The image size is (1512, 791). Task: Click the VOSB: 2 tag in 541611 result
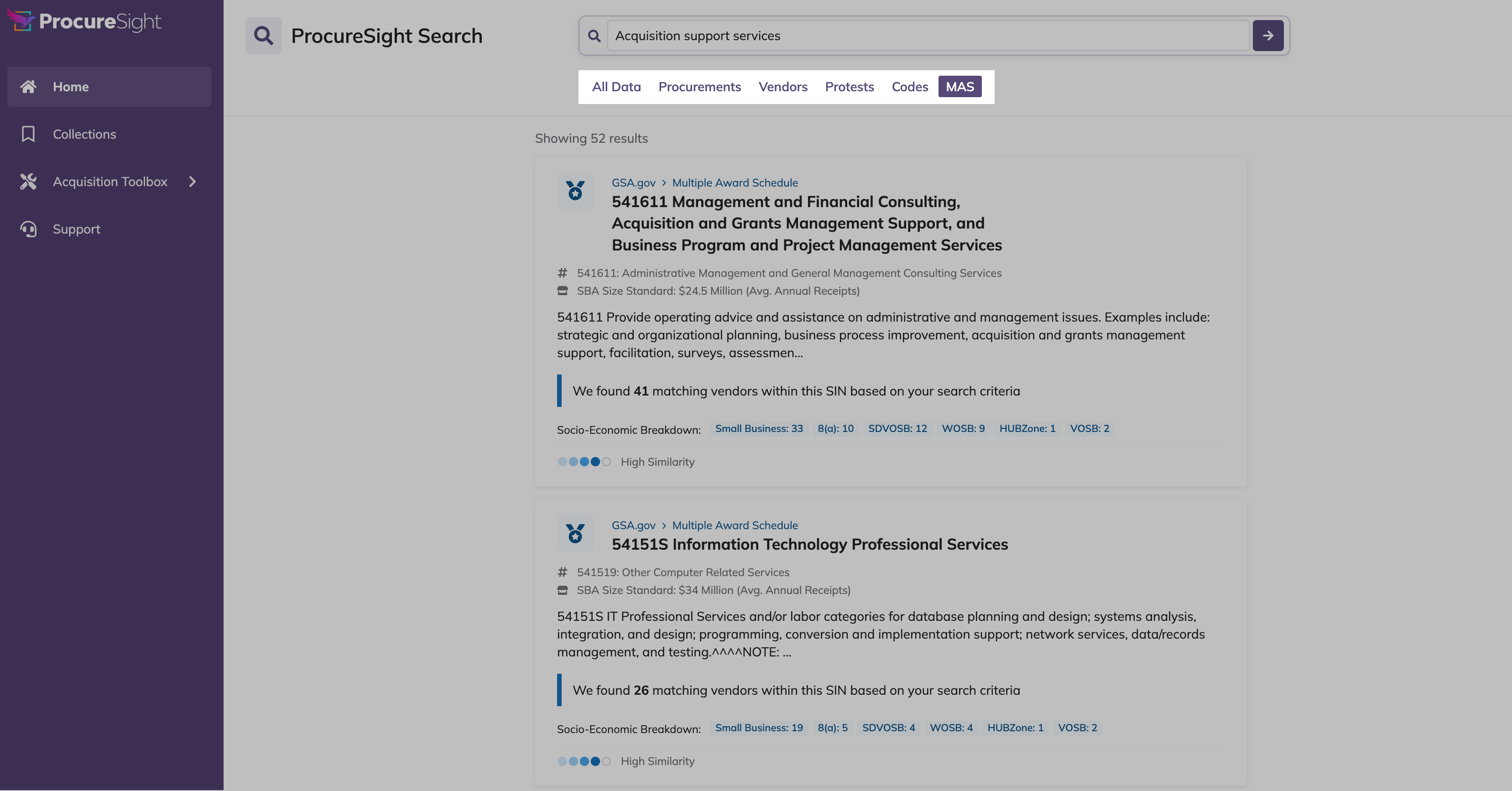click(x=1090, y=429)
